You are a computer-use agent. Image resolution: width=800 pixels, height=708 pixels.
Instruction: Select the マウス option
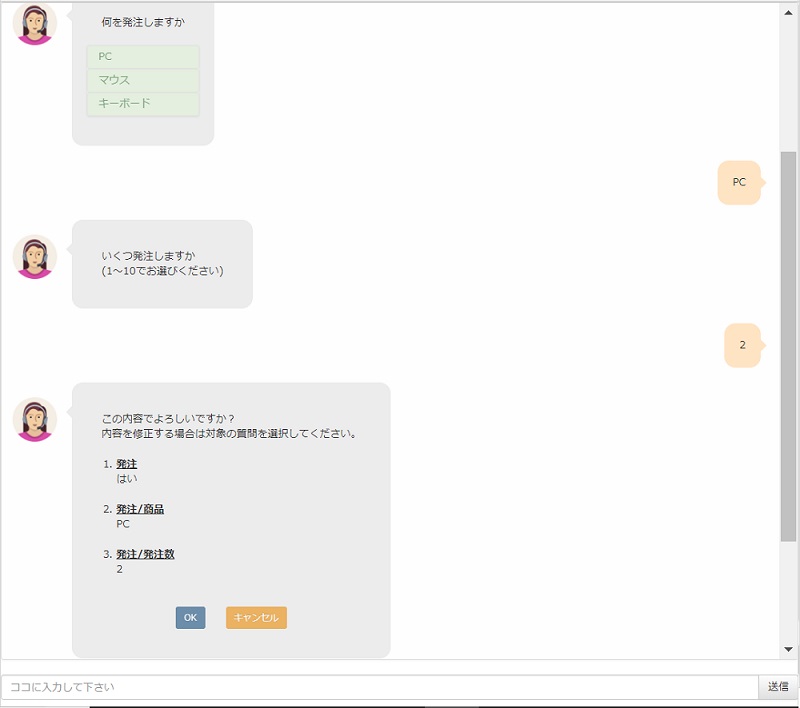pyautogui.click(x=142, y=82)
